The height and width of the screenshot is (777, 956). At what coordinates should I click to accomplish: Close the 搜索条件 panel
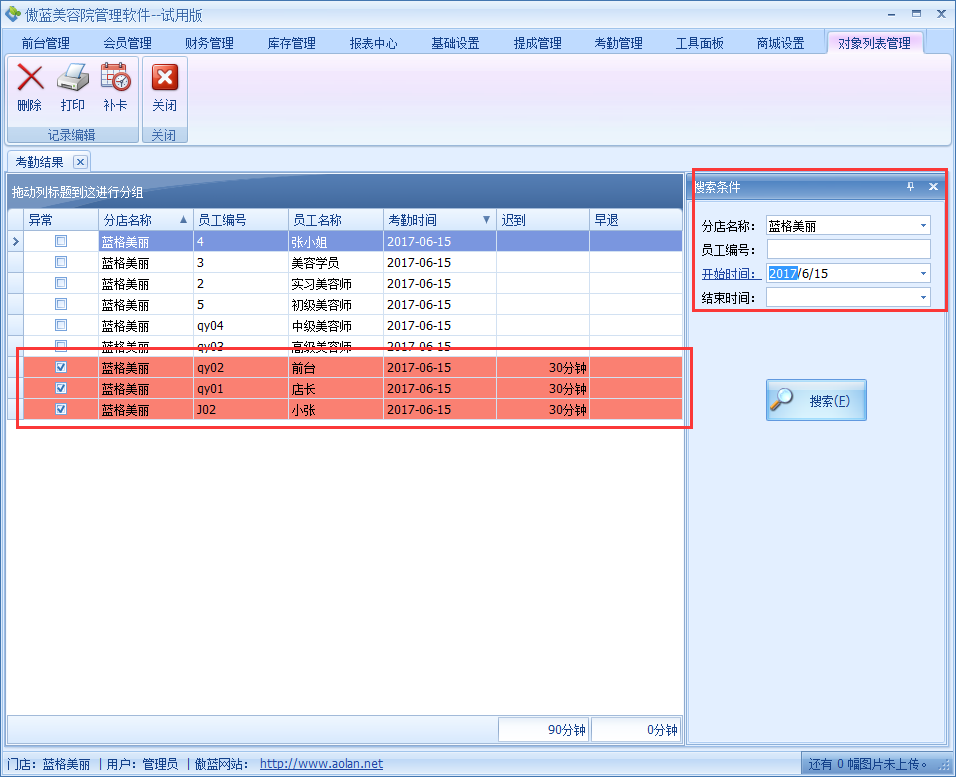pos(933,187)
